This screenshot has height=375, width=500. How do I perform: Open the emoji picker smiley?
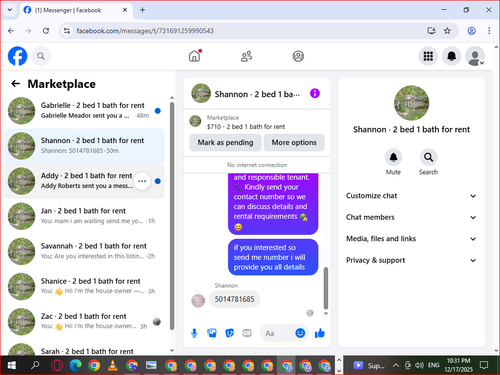point(300,333)
